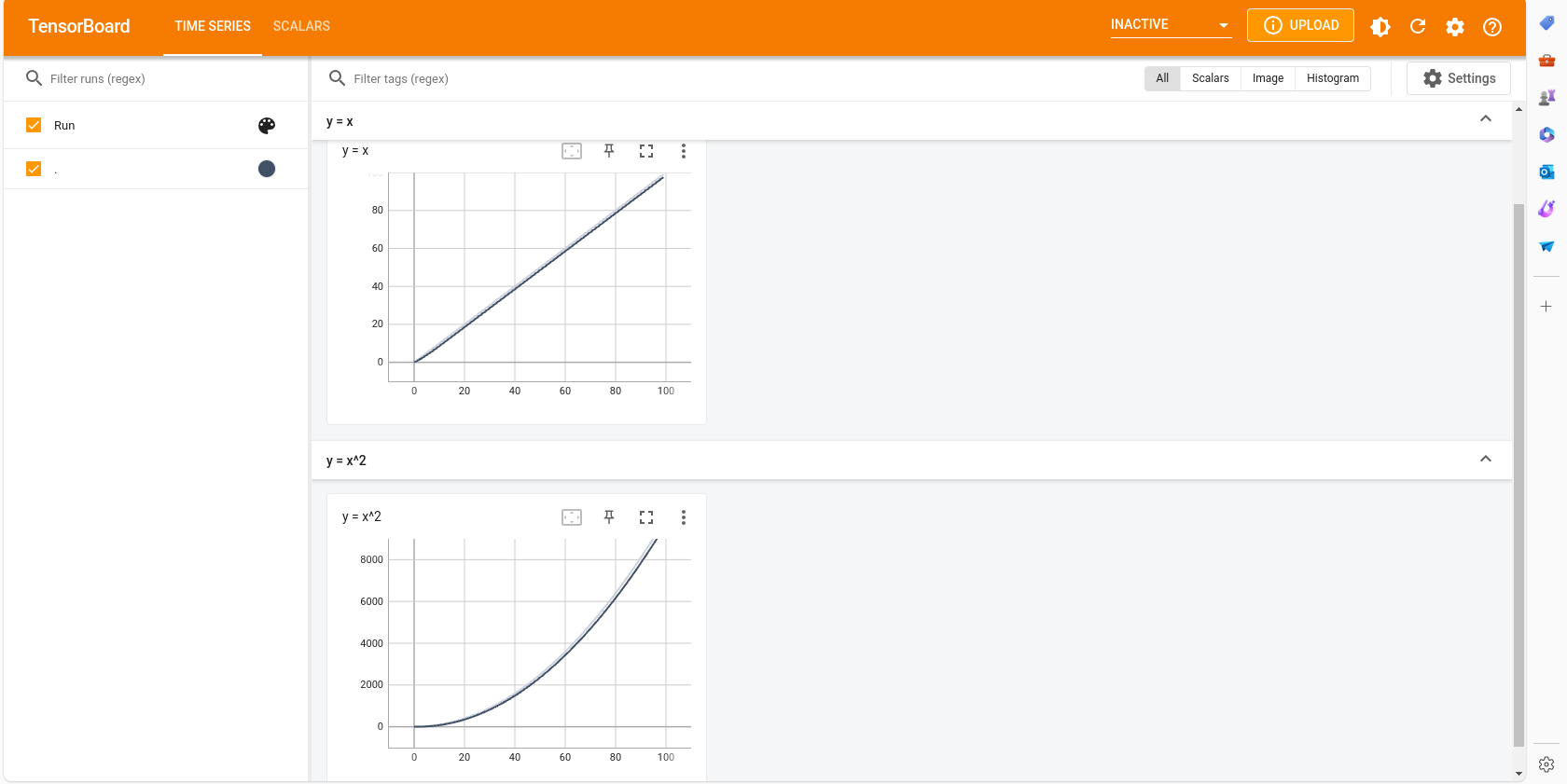Click the UPLOAD button
The height and width of the screenshot is (784, 1567).
pos(1300,25)
